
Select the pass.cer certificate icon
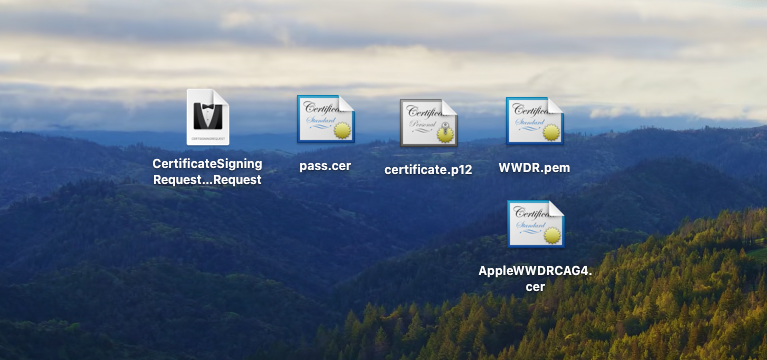click(325, 119)
